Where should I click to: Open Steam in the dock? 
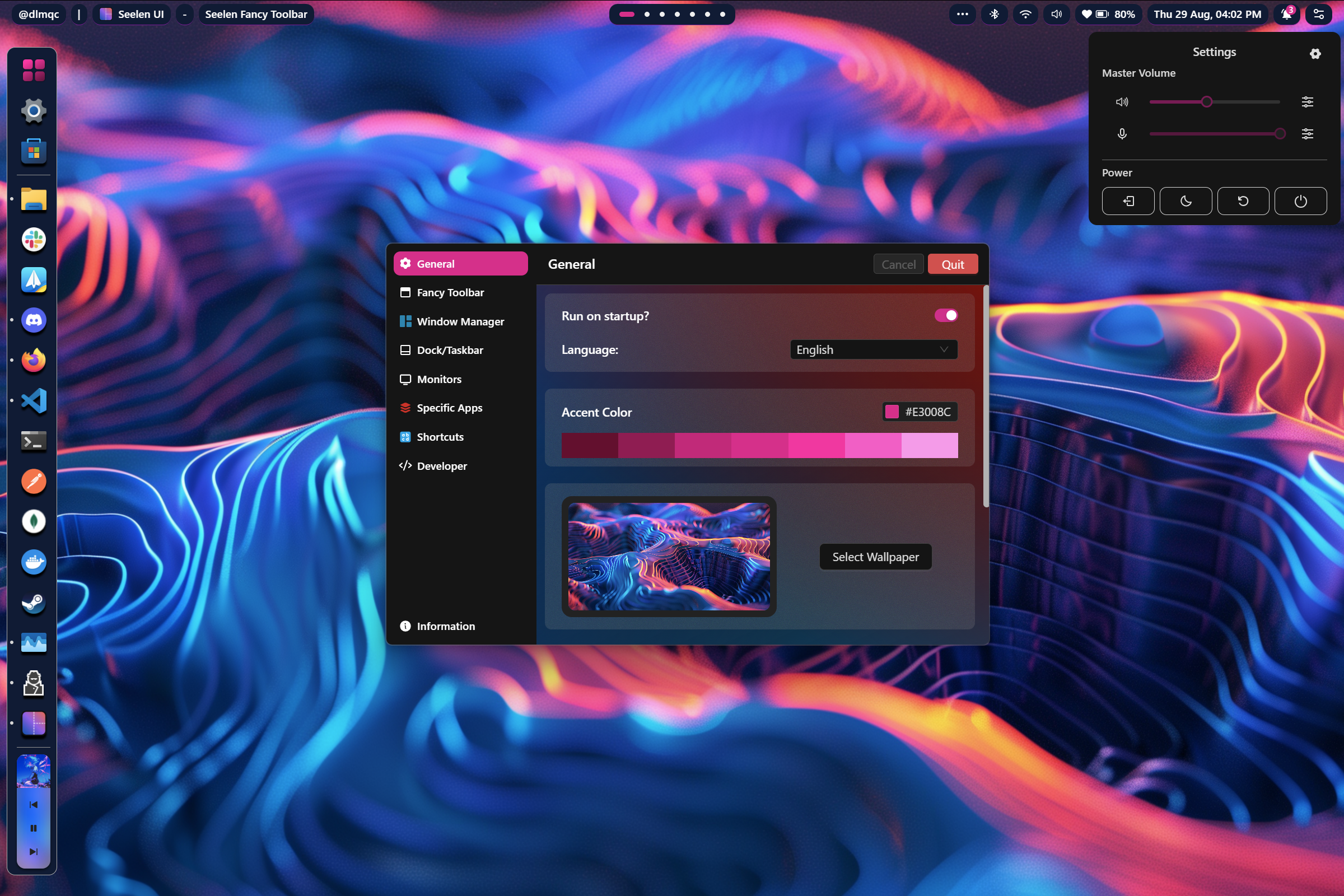[x=34, y=603]
